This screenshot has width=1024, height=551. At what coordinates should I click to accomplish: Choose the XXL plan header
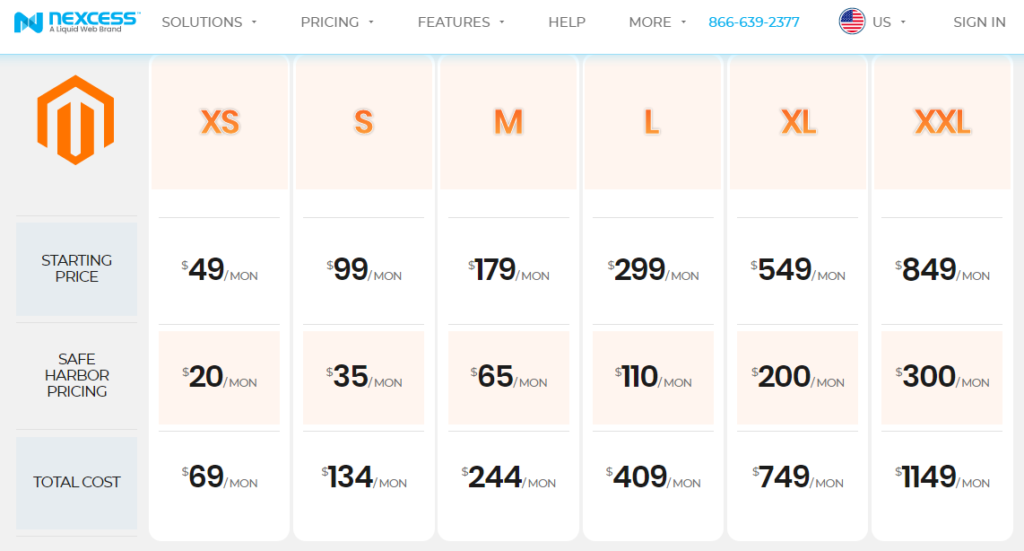[x=942, y=122]
